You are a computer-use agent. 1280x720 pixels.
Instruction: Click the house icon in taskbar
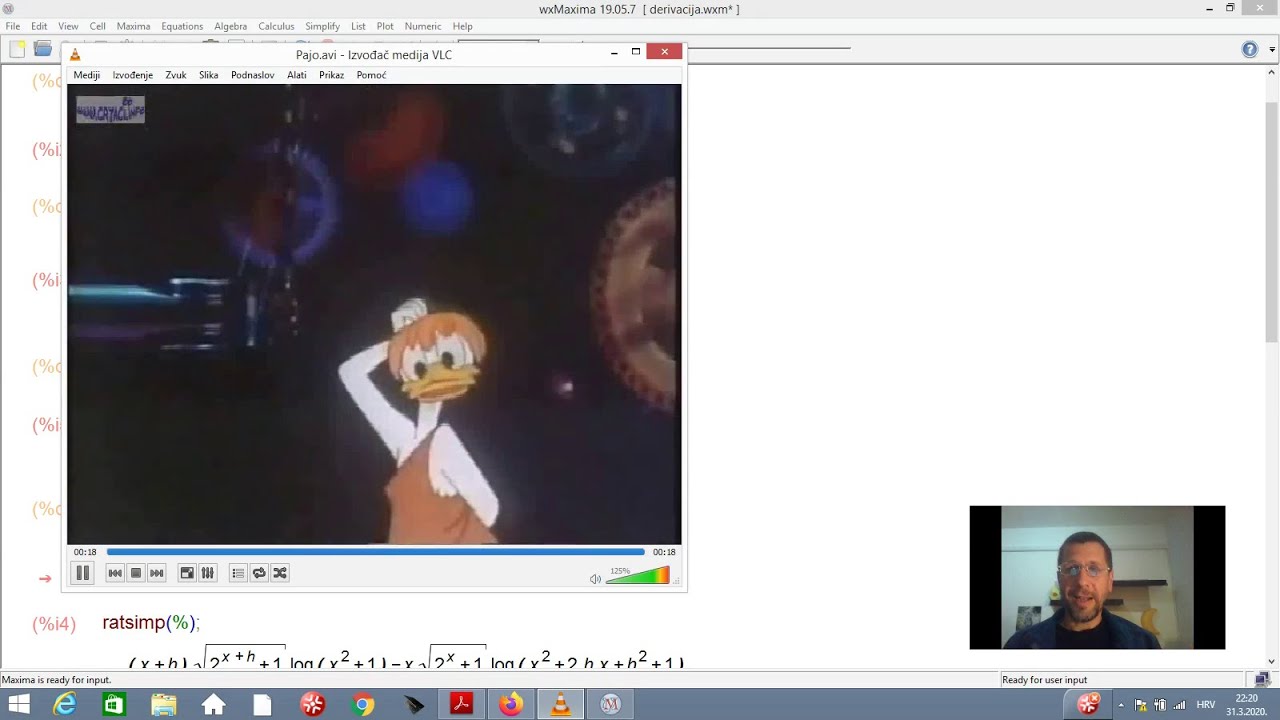tap(213, 705)
